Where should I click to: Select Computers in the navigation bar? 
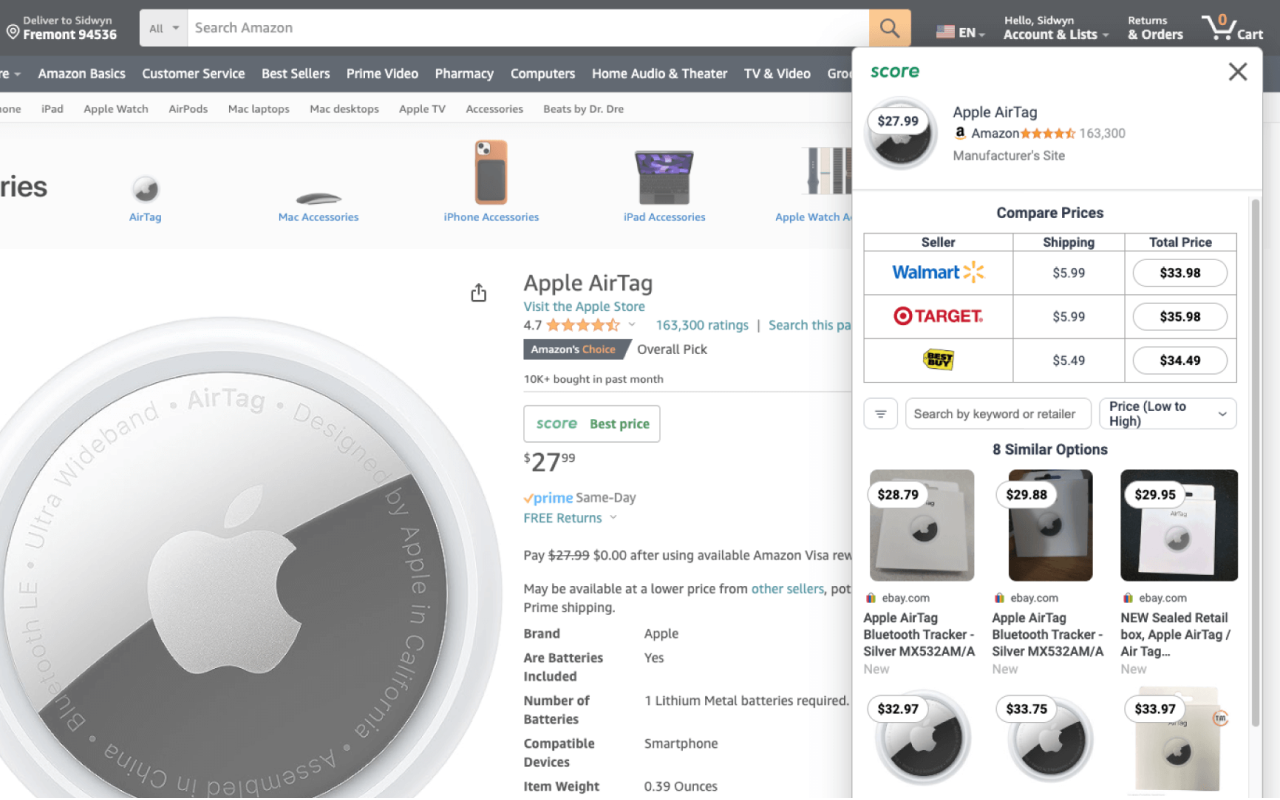click(x=542, y=73)
